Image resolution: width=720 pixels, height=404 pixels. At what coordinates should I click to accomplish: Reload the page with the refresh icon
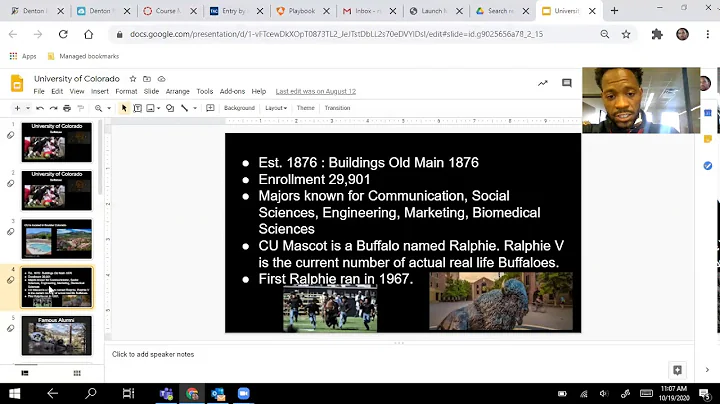tap(63, 34)
